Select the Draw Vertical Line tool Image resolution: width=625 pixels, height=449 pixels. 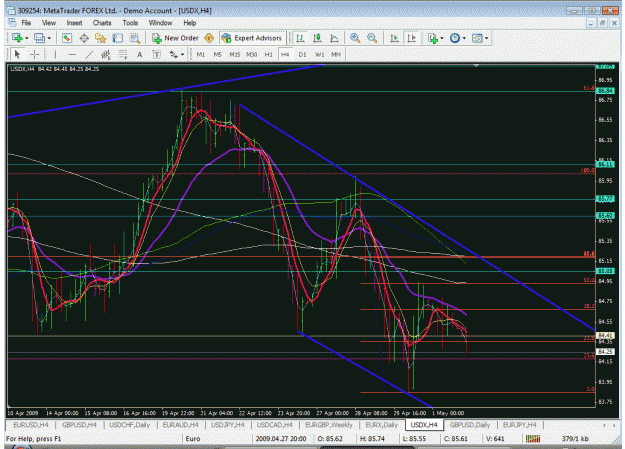coord(55,55)
